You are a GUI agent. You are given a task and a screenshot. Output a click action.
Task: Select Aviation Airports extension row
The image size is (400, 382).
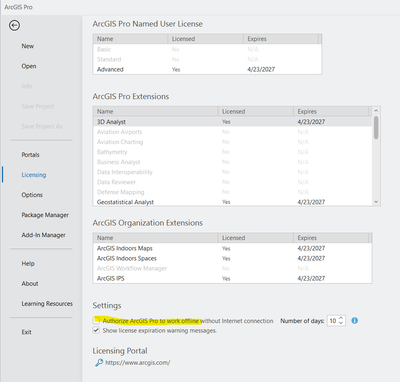tap(232, 132)
